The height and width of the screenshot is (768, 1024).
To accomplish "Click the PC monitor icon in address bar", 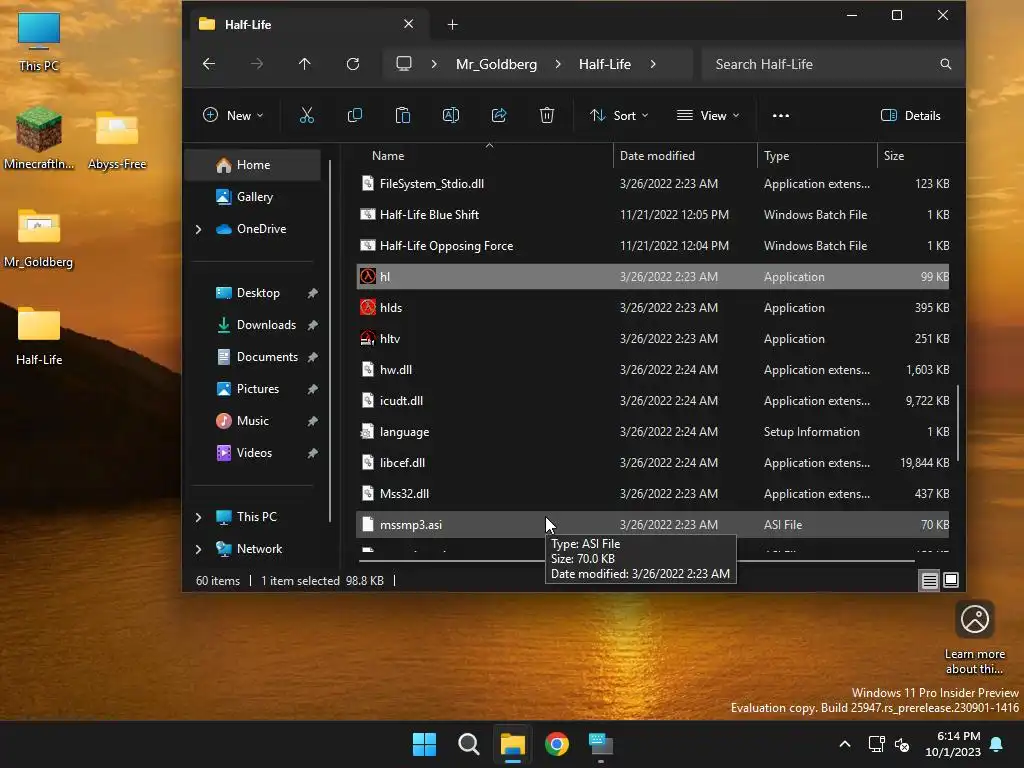I will click(x=404, y=63).
